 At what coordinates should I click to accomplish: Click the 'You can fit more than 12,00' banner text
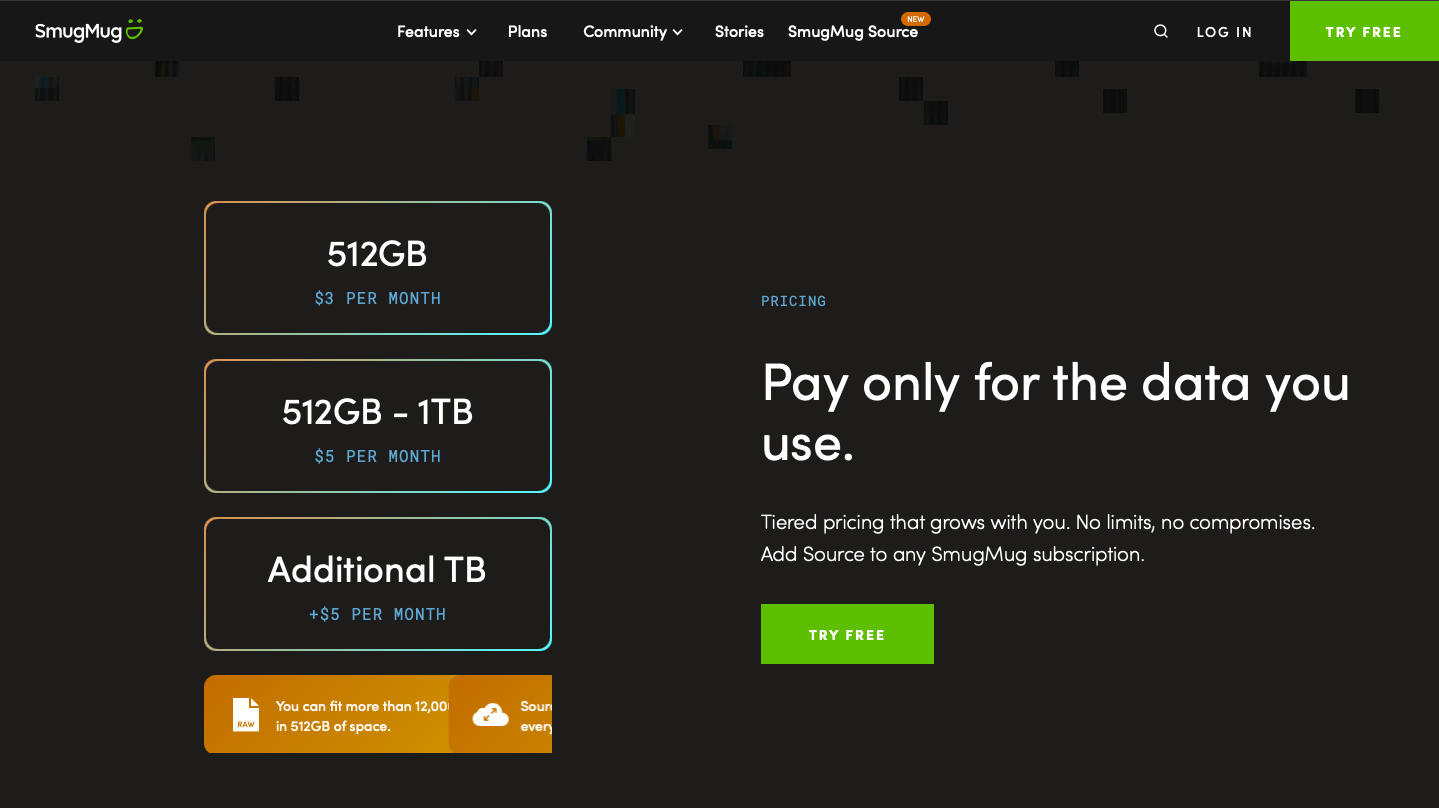363,716
